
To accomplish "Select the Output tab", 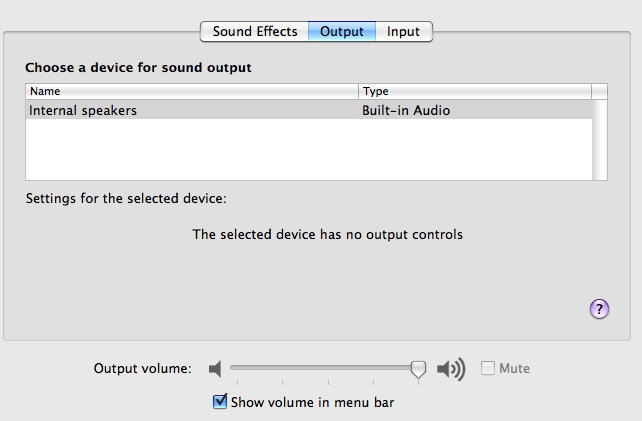I will (x=341, y=31).
